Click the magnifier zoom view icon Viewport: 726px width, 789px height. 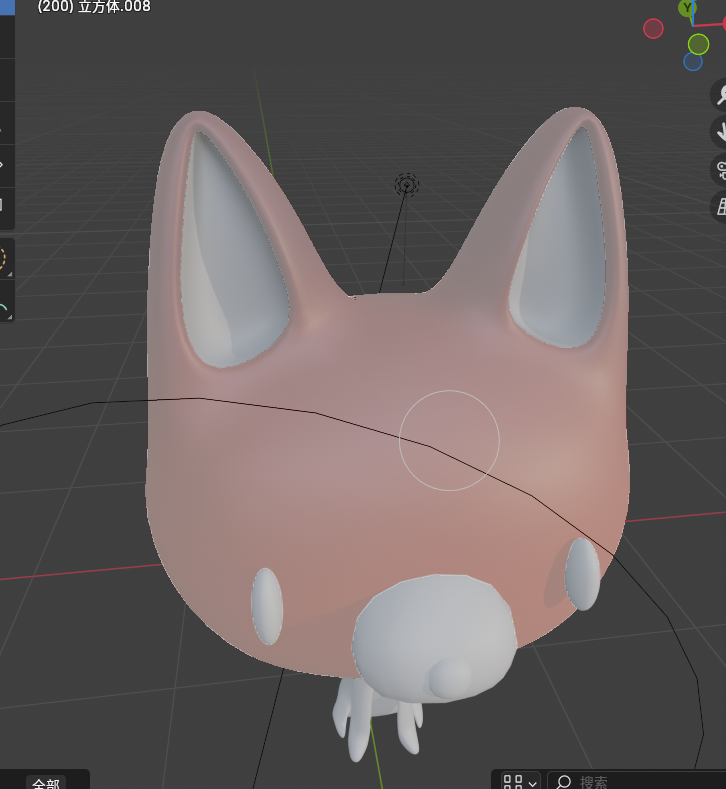click(718, 94)
